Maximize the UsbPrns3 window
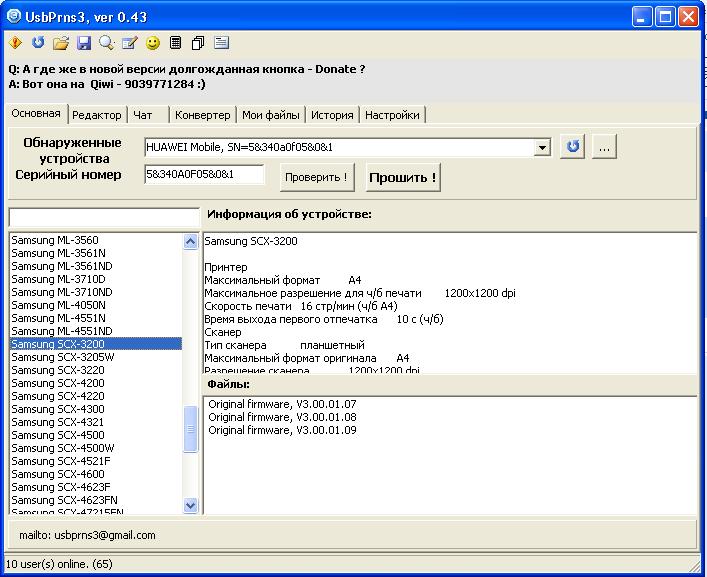Screen dimensions: 707x577 (665, 17)
